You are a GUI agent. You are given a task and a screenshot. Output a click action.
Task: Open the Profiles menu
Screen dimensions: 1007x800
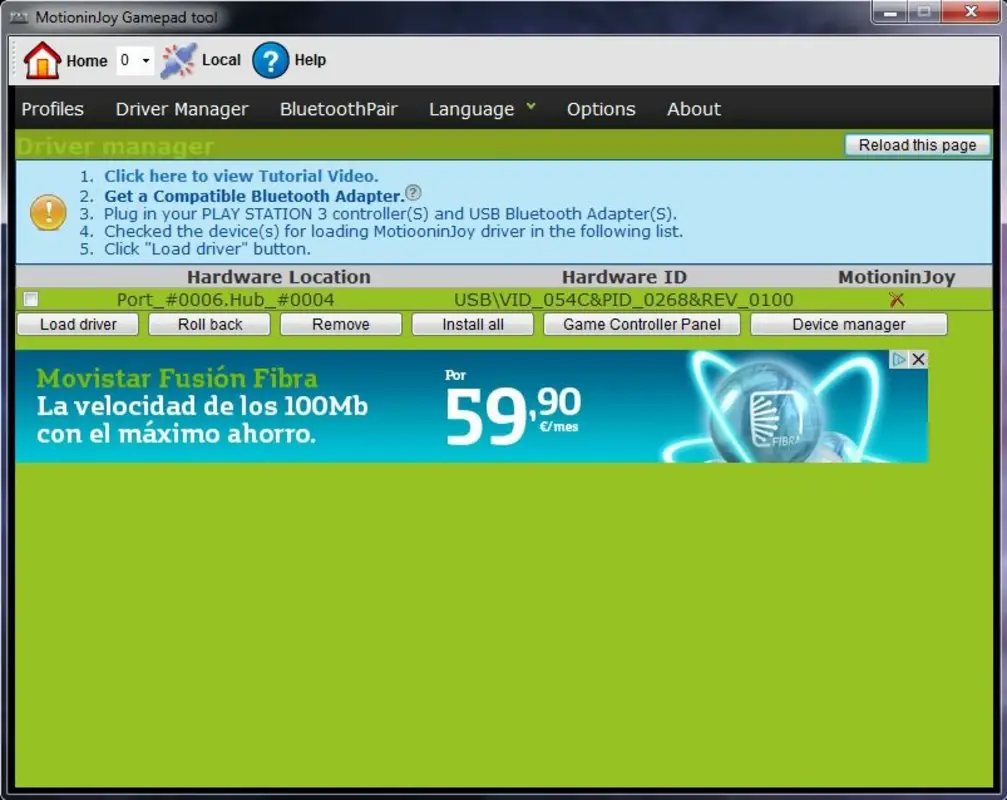pyautogui.click(x=52, y=109)
